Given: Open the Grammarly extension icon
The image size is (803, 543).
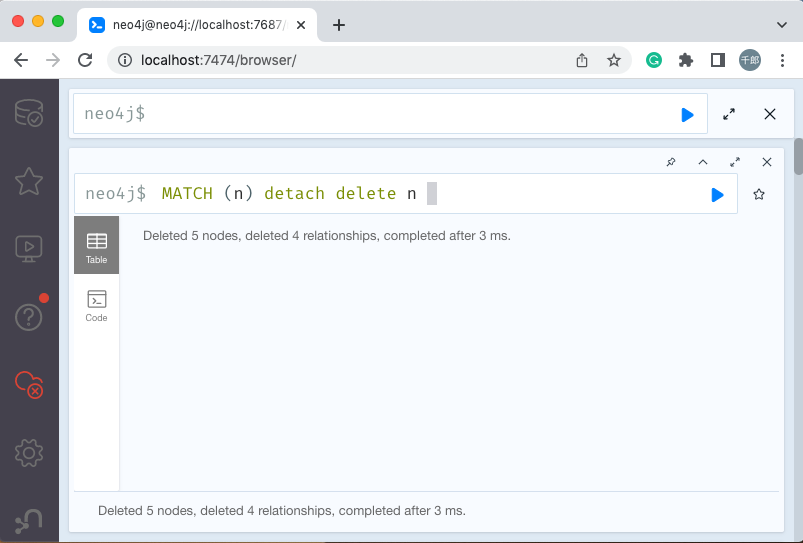Looking at the screenshot, I should [654, 60].
